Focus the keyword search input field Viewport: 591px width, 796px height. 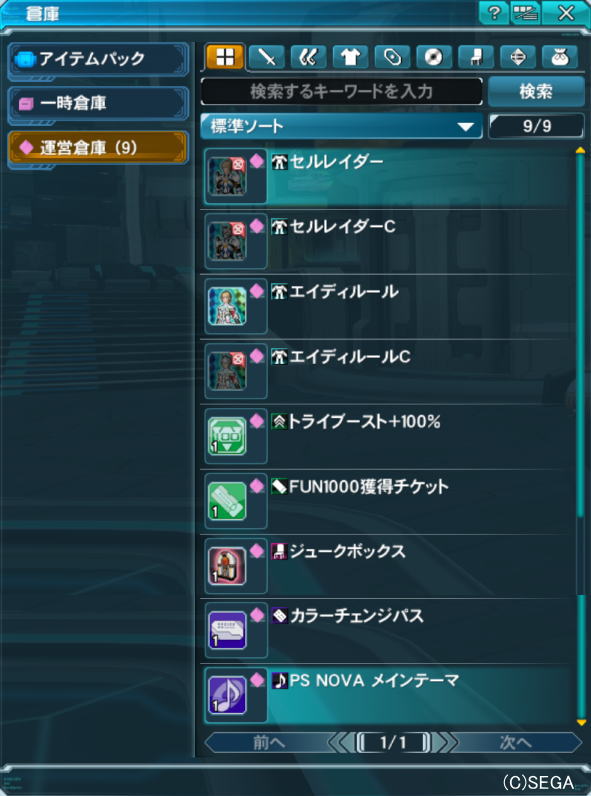[x=341, y=91]
